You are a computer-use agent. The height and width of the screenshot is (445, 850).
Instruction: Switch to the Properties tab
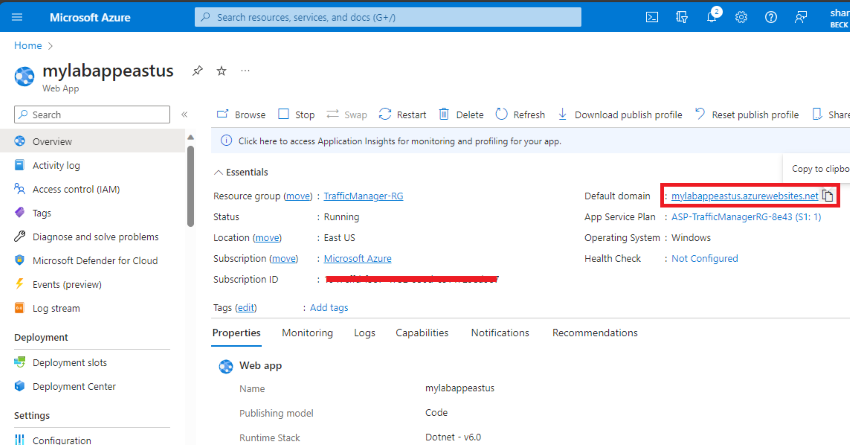coord(236,333)
